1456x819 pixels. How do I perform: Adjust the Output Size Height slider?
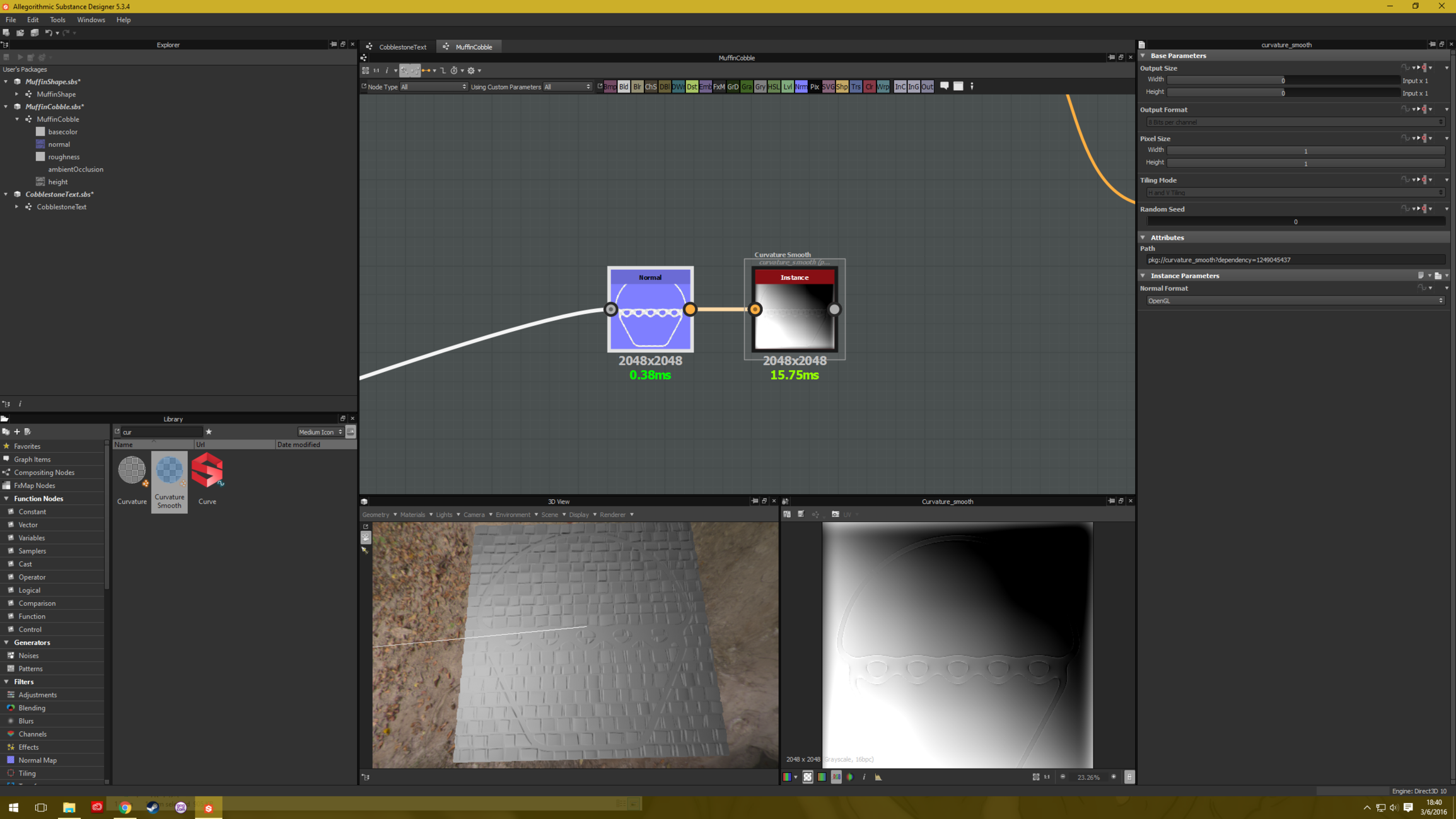[1283, 93]
